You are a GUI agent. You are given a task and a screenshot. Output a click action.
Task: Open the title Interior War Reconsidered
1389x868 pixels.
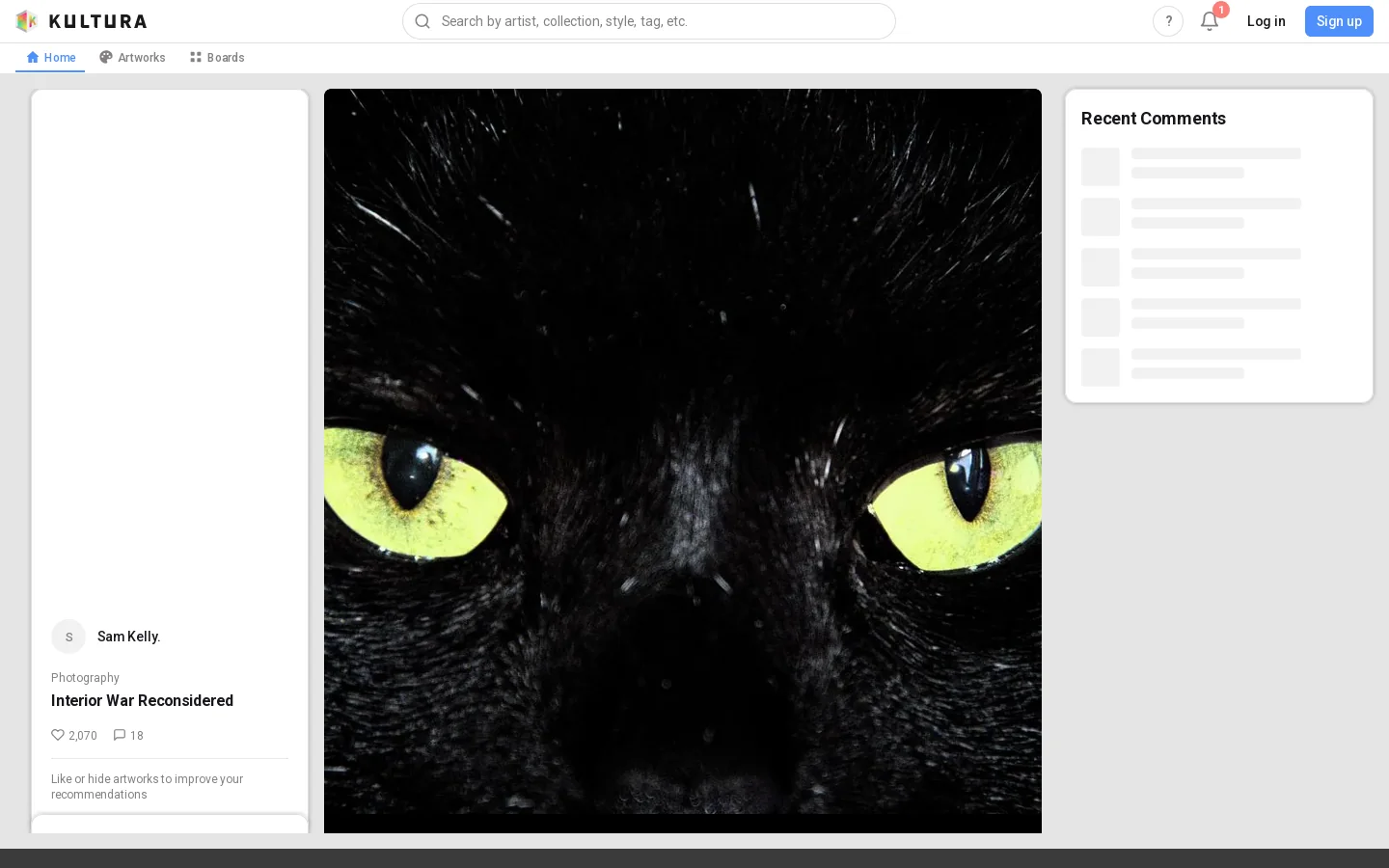pyautogui.click(x=142, y=701)
